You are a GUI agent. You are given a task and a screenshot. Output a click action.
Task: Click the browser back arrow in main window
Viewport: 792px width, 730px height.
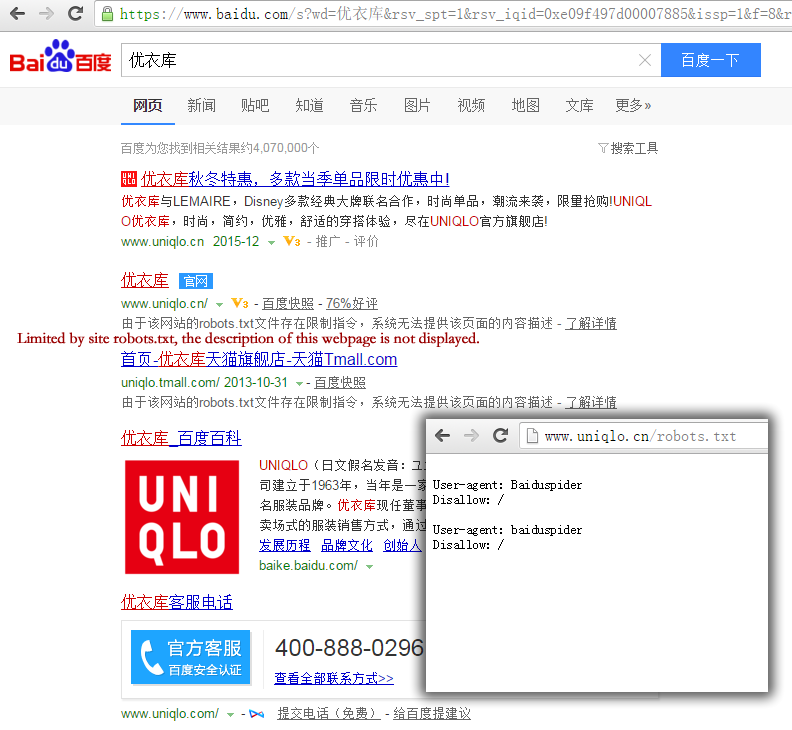pos(18,14)
